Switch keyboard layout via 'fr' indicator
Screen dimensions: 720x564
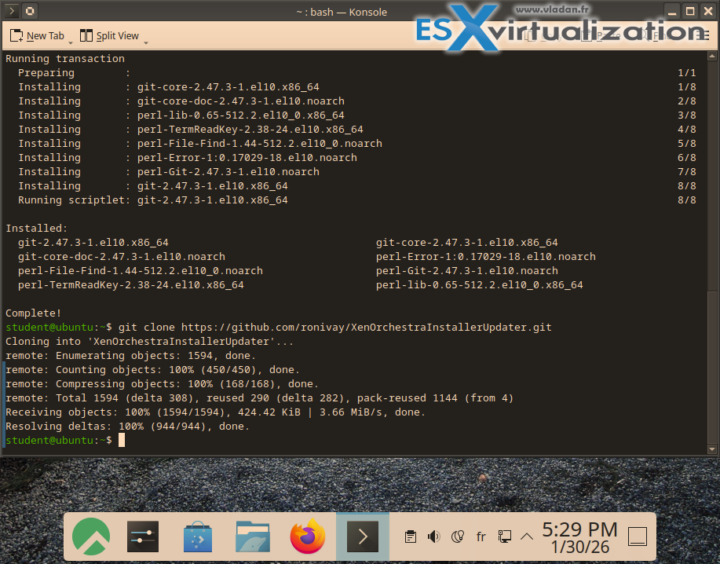pyautogui.click(x=481, y=537)
